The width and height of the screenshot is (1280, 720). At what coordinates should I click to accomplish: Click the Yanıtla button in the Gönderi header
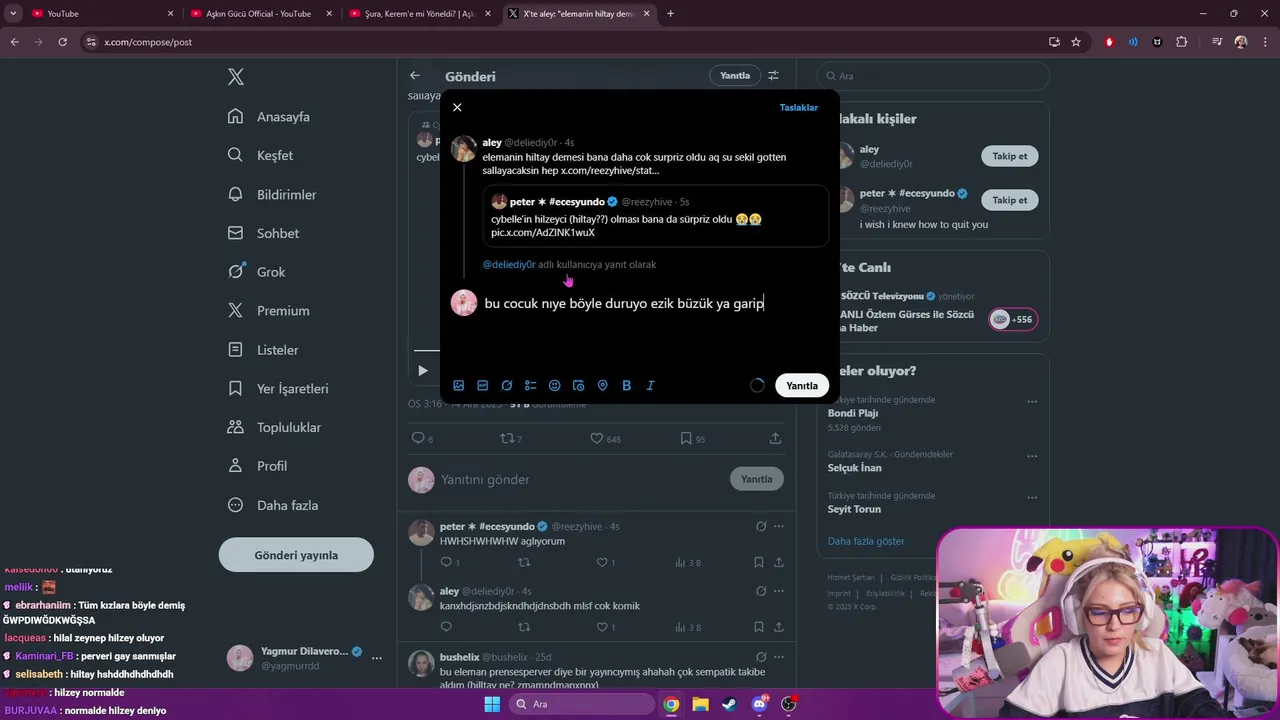(x=735, y=76)
